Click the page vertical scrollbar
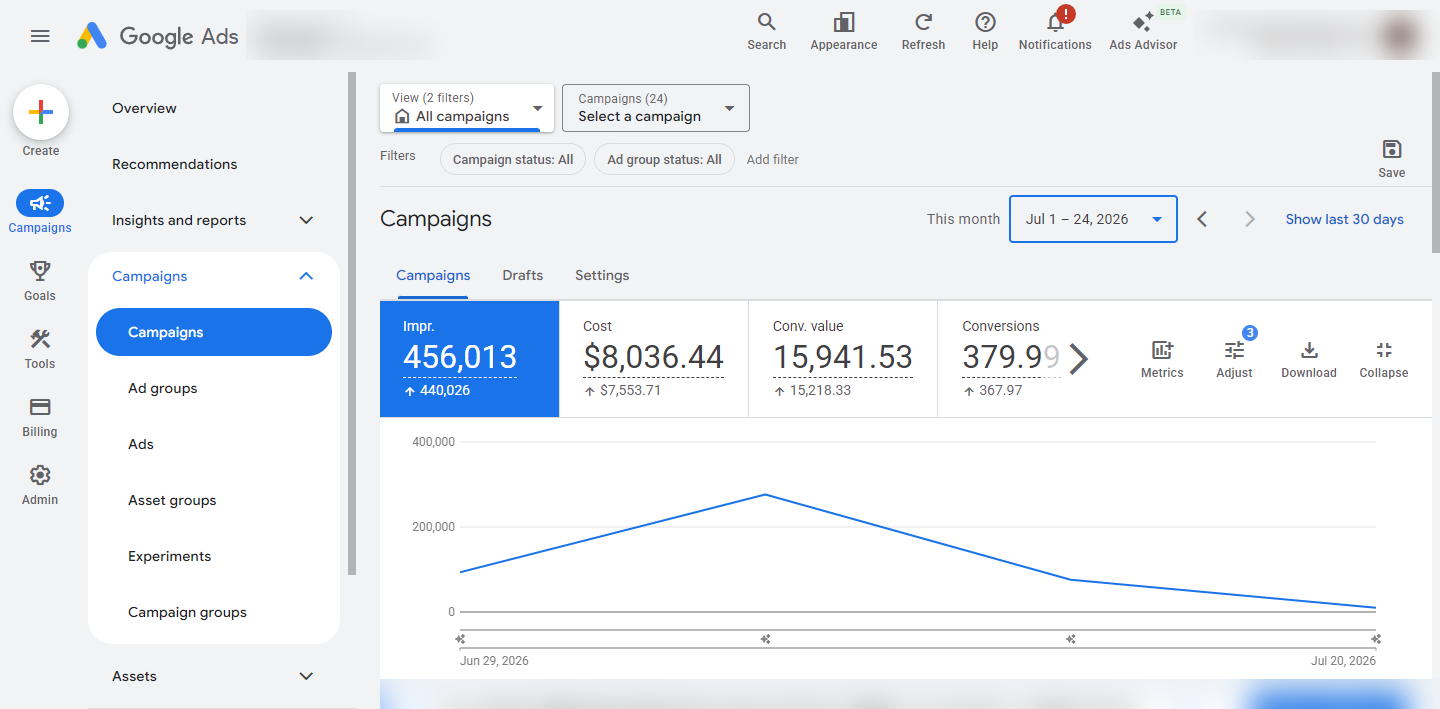Screen dimensions: 1440x709 coord(1436,162)
